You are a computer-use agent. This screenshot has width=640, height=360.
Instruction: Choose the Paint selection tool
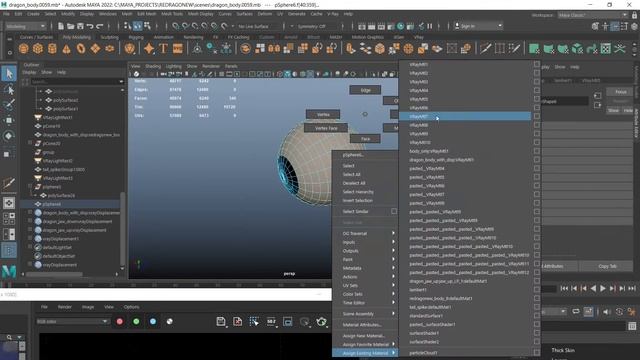click(9, 105)
